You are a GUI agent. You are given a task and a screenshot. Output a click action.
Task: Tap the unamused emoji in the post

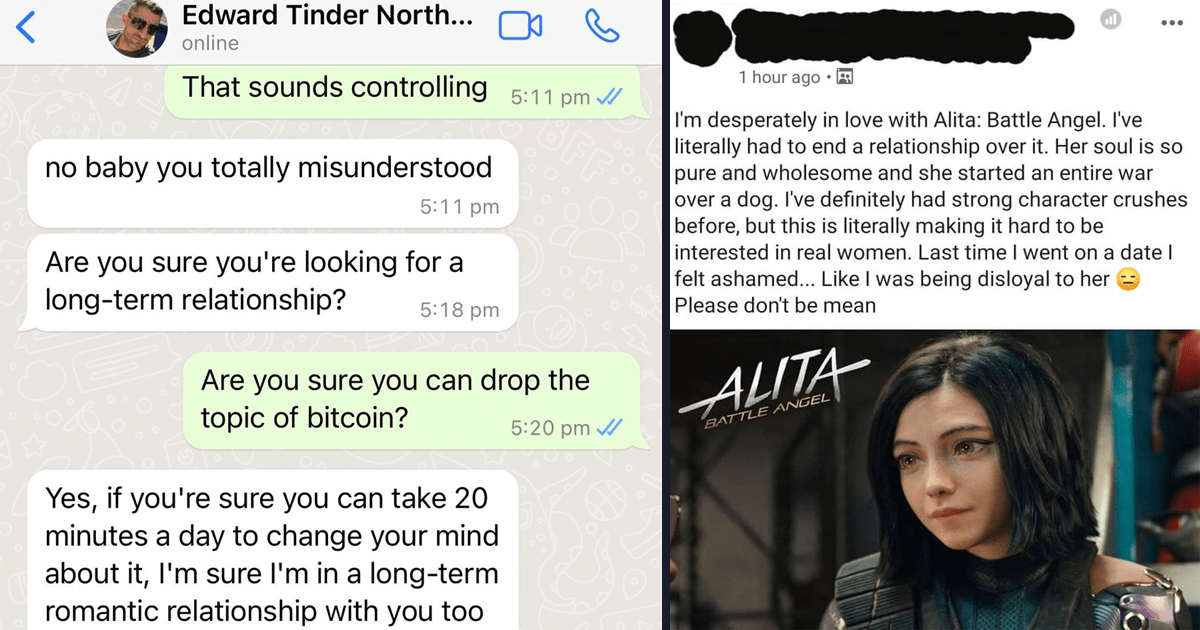(x=1129, y=281)
